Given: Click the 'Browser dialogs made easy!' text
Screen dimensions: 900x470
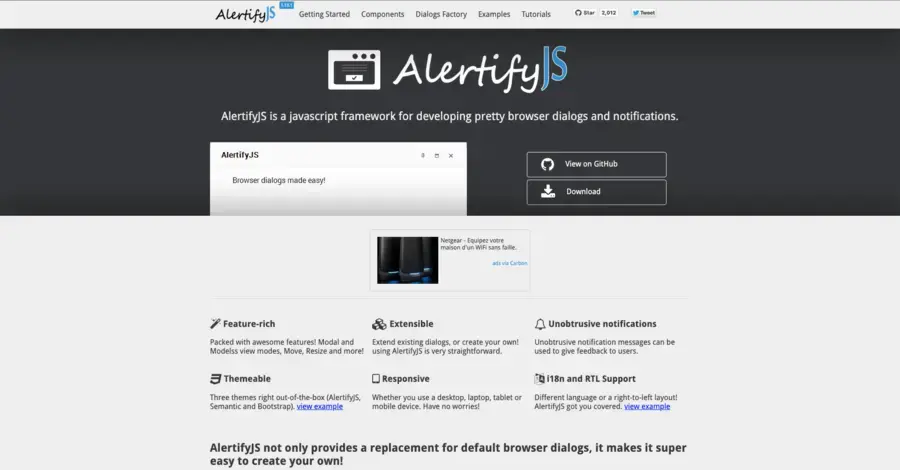Looking at the screenshot, I should point(278,180).
